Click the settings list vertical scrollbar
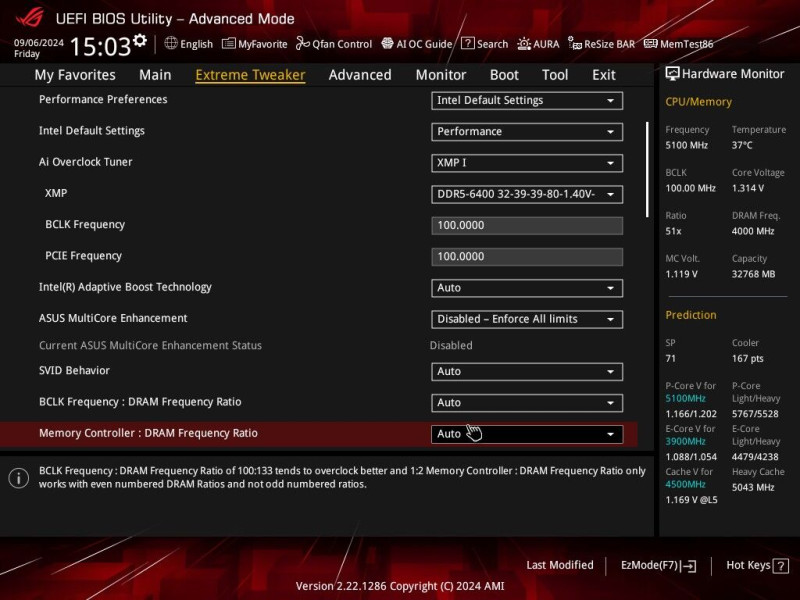This screenshot has height=600, width=800. point(647,169)
